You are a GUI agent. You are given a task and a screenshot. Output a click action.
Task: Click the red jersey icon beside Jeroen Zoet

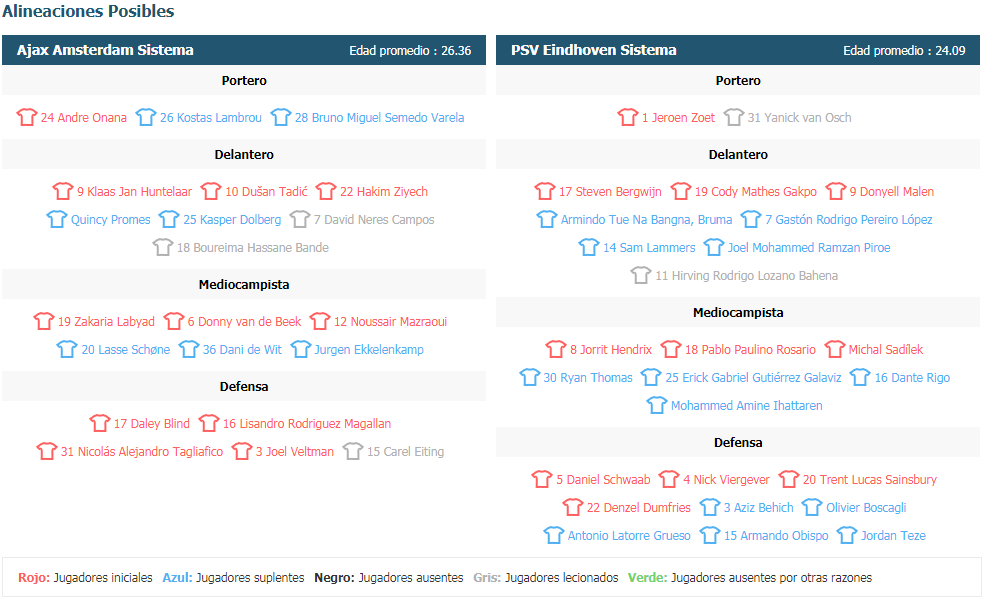pos(628,117)
